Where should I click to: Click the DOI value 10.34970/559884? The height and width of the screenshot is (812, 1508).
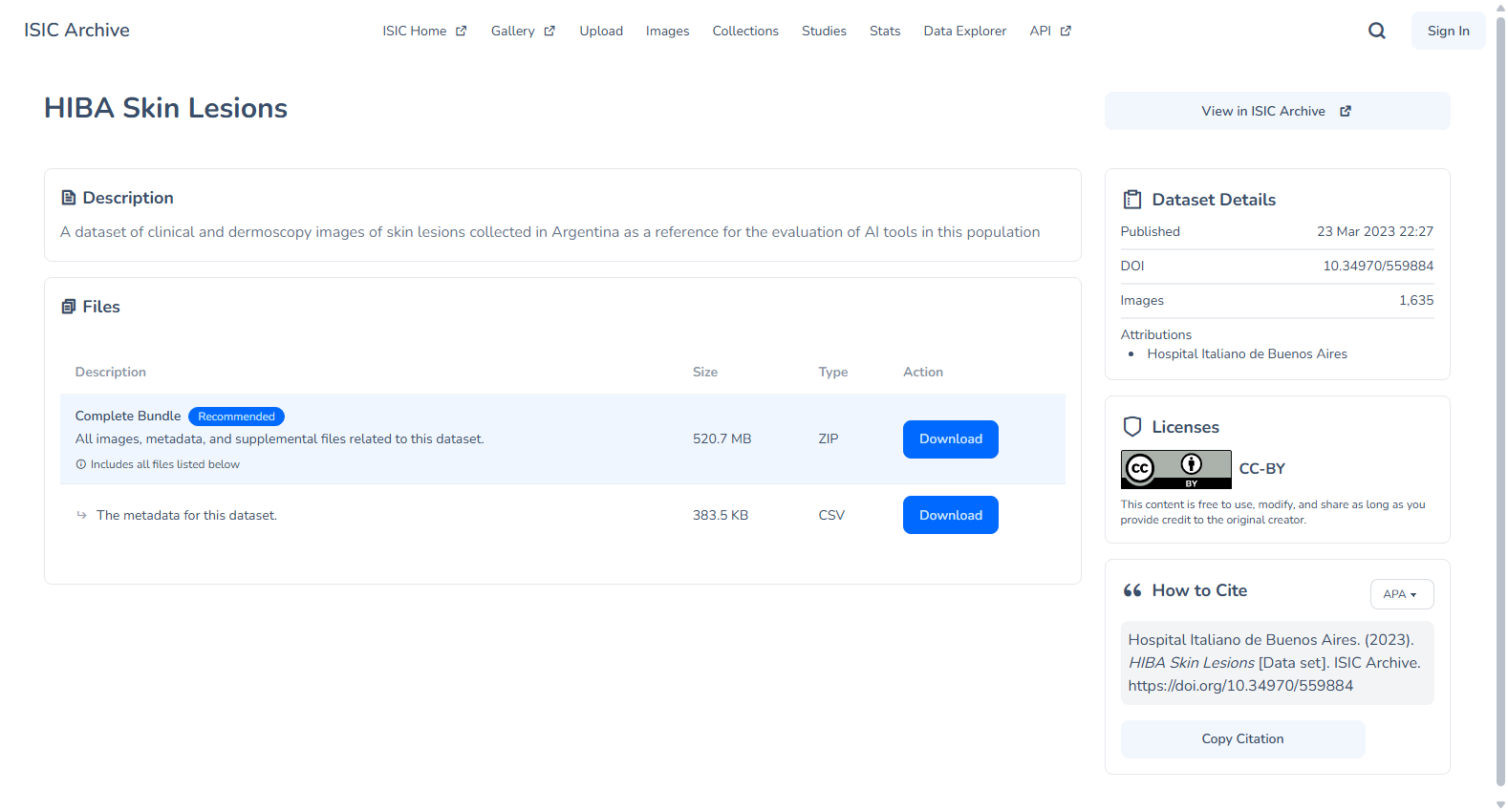click(1378, 266)
